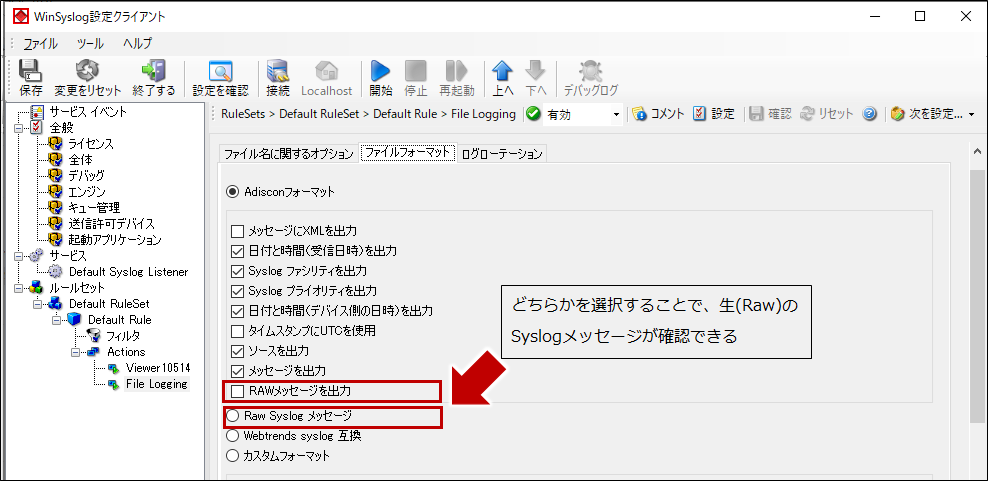
Task: Click the 設定 icon next to コメント
Action: click(x=699, y=114)
